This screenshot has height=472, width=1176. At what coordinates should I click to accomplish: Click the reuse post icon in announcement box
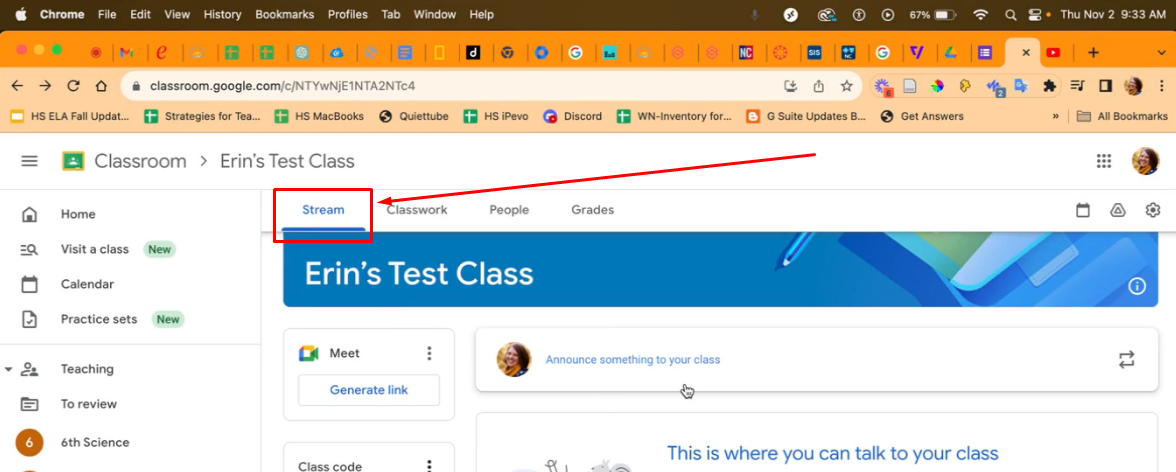[x=1126, y=359]
